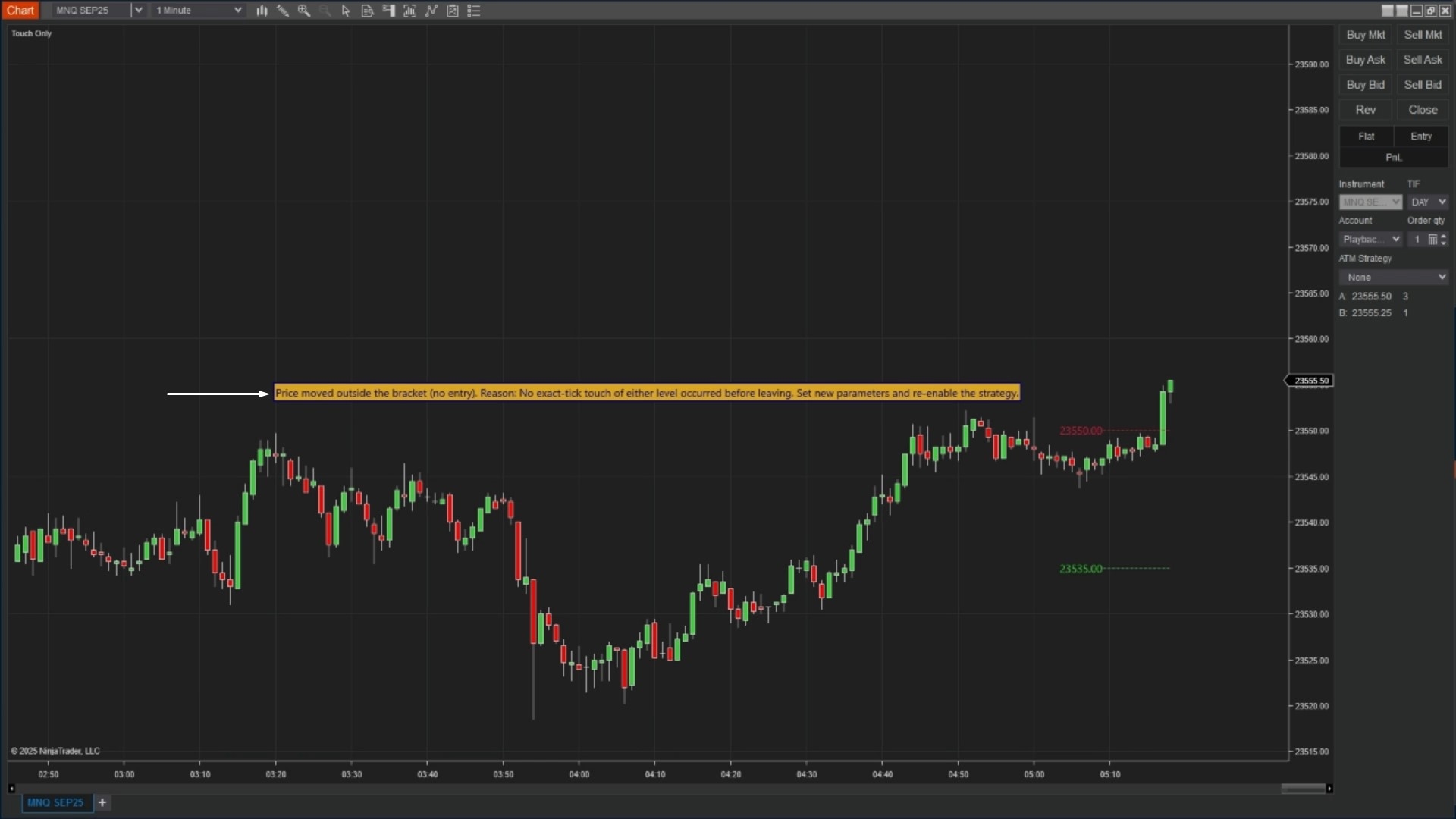The width and height of the screenshot is (1456, 819).
Task: Select the Cursor pointer tool
Action: point(346,11)
